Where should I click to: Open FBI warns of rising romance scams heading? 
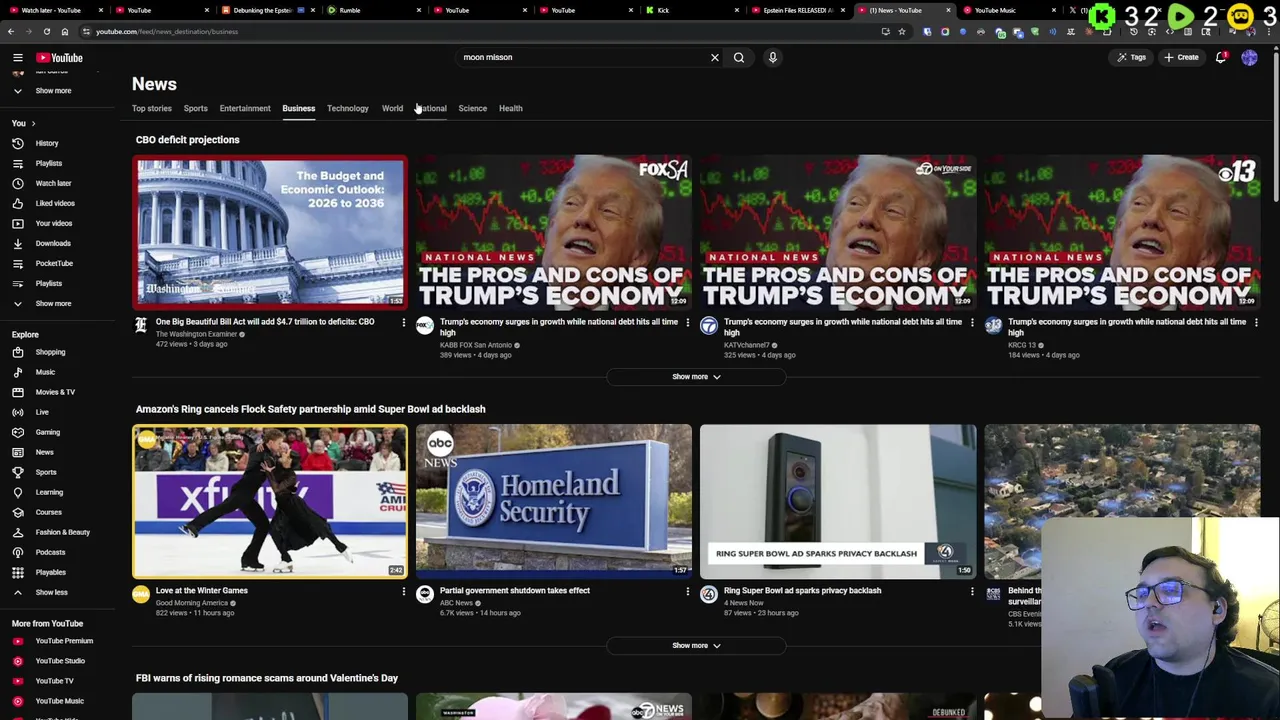click(x=267, y=678)
